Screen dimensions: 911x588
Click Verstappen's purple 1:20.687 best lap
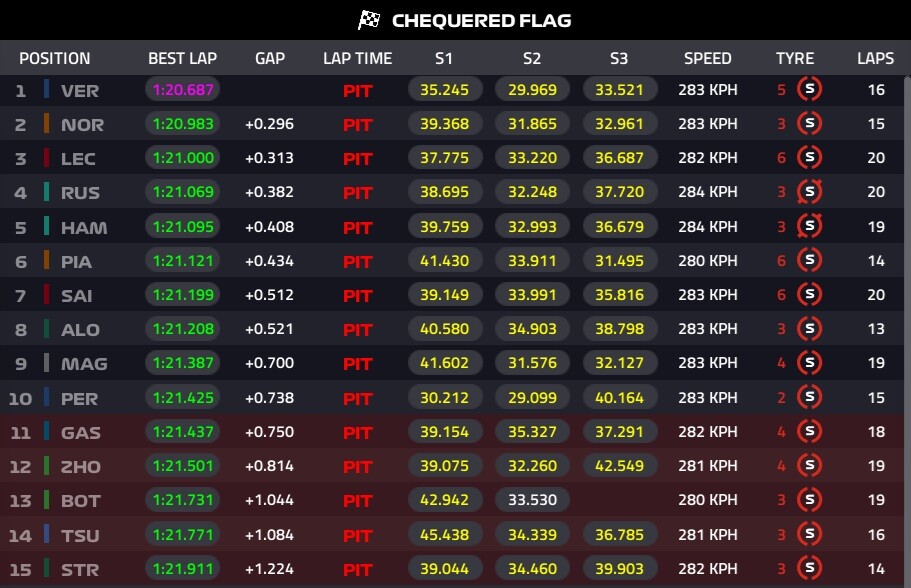click(x=182, y=90)
